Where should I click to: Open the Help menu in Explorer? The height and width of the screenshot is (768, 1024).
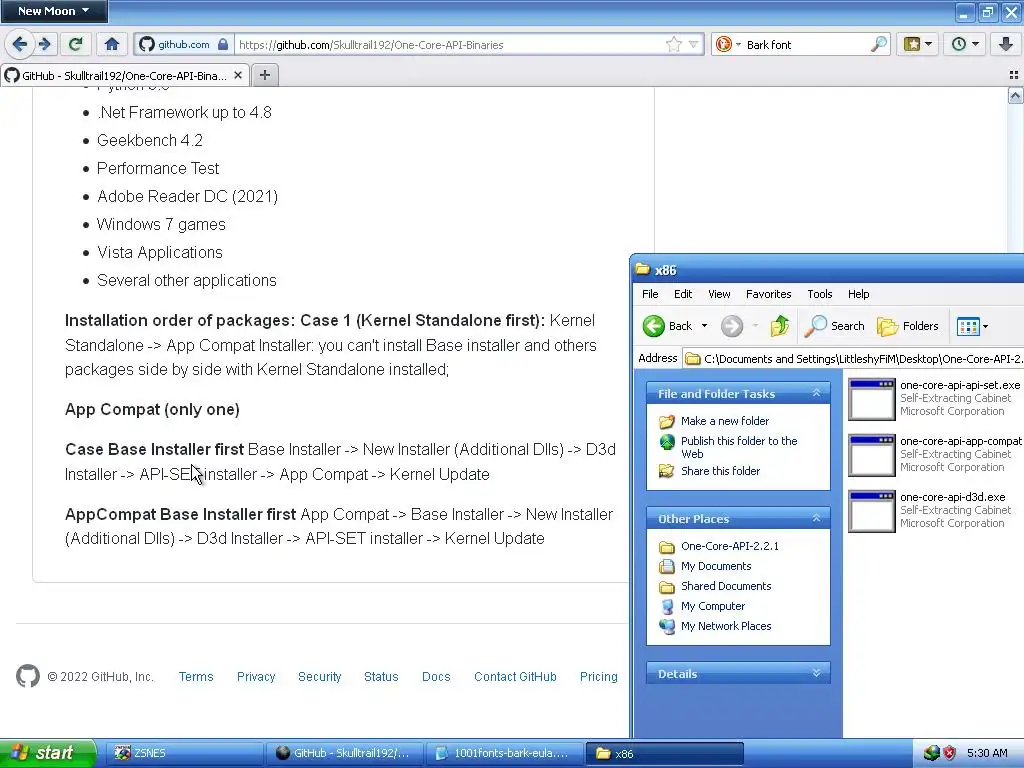858,294
